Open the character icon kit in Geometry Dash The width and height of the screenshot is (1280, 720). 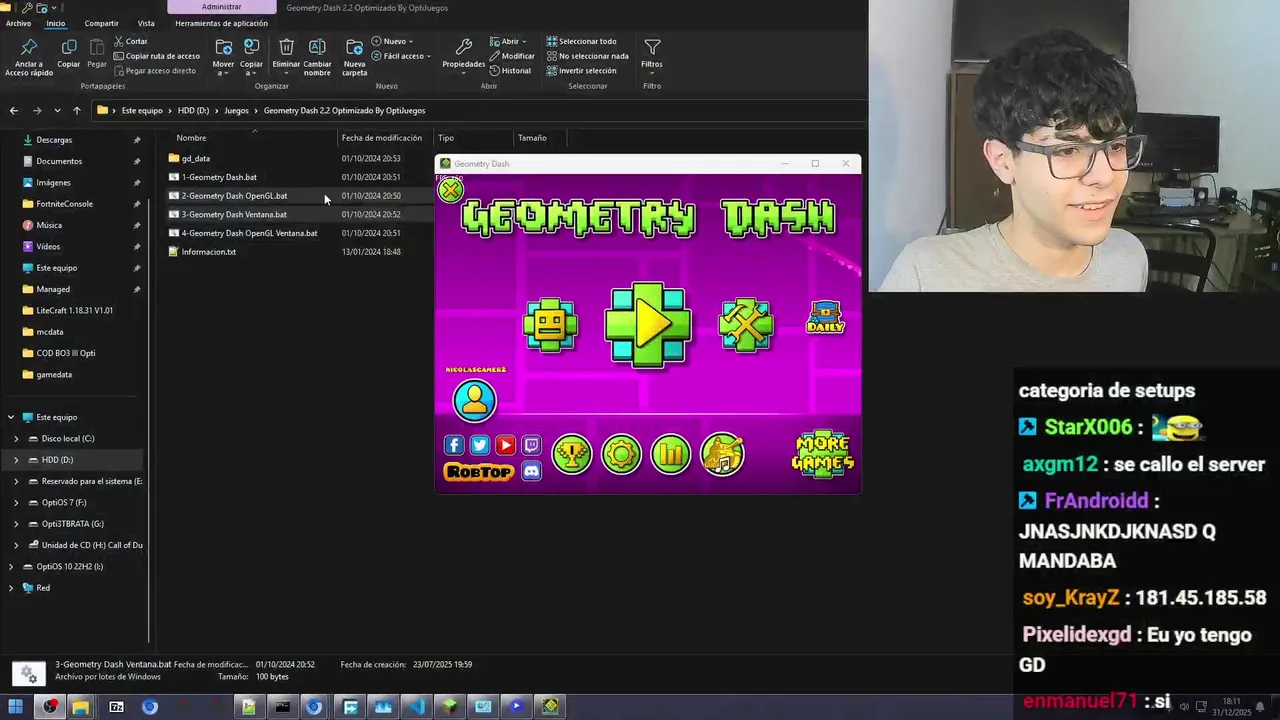click(550, 324)
